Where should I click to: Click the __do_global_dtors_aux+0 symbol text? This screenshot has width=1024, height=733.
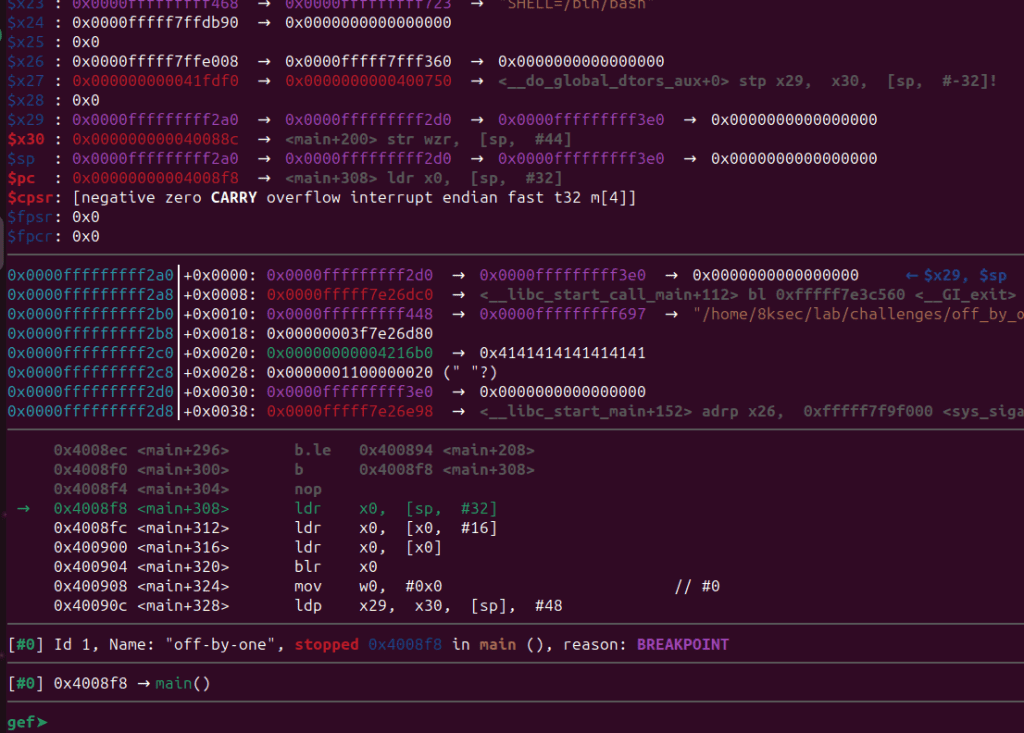[x=613, y=81]
